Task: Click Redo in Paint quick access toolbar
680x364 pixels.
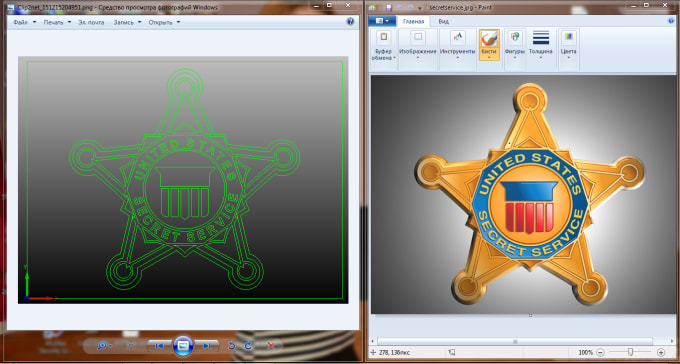Action: tap(409, 7)
